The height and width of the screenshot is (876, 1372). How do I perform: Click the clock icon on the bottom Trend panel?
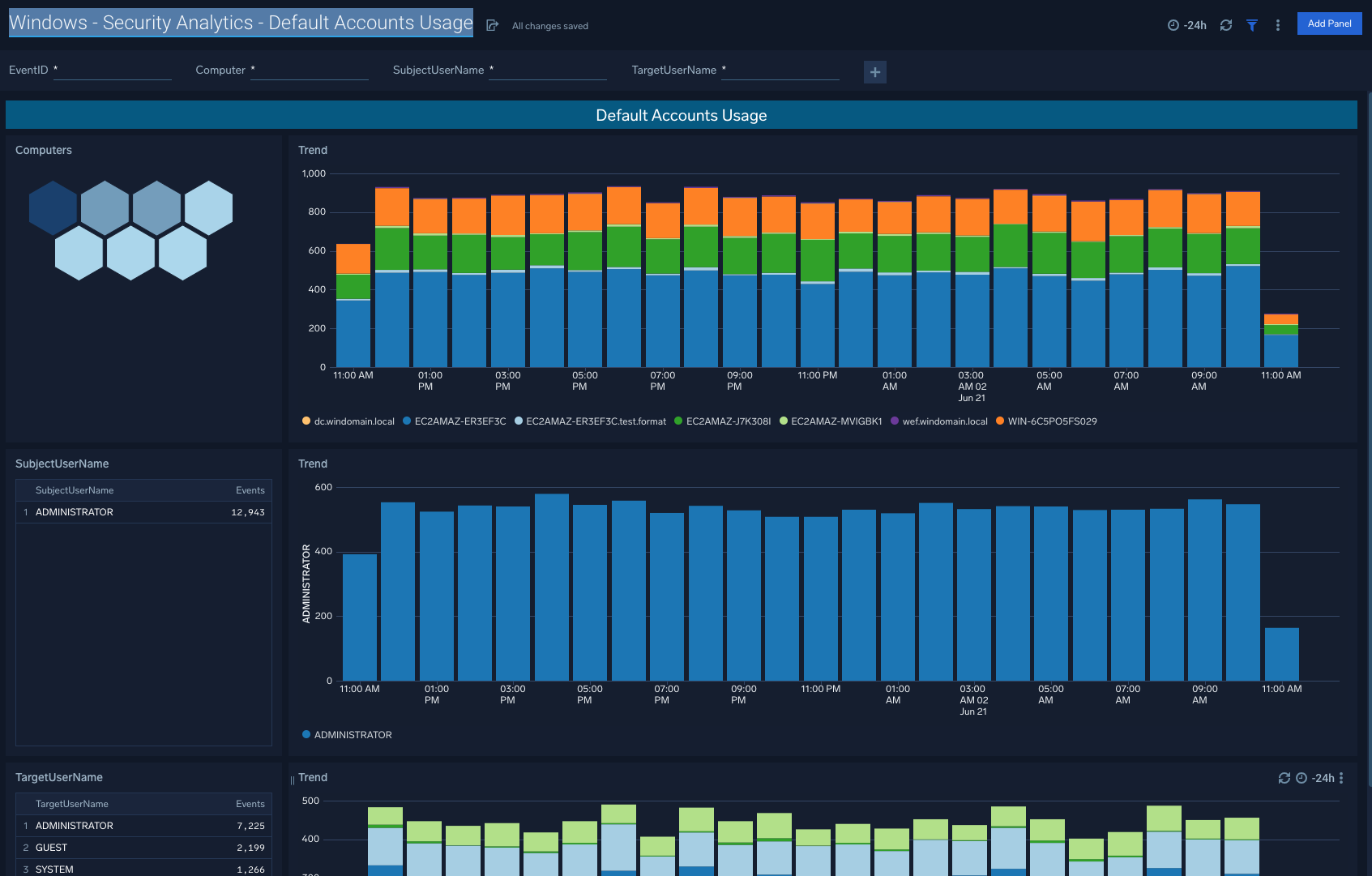(x=1301, y=777)
